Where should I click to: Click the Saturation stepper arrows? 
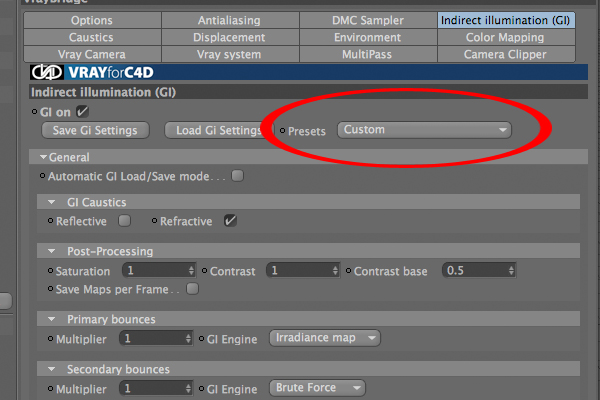point(191,271)
